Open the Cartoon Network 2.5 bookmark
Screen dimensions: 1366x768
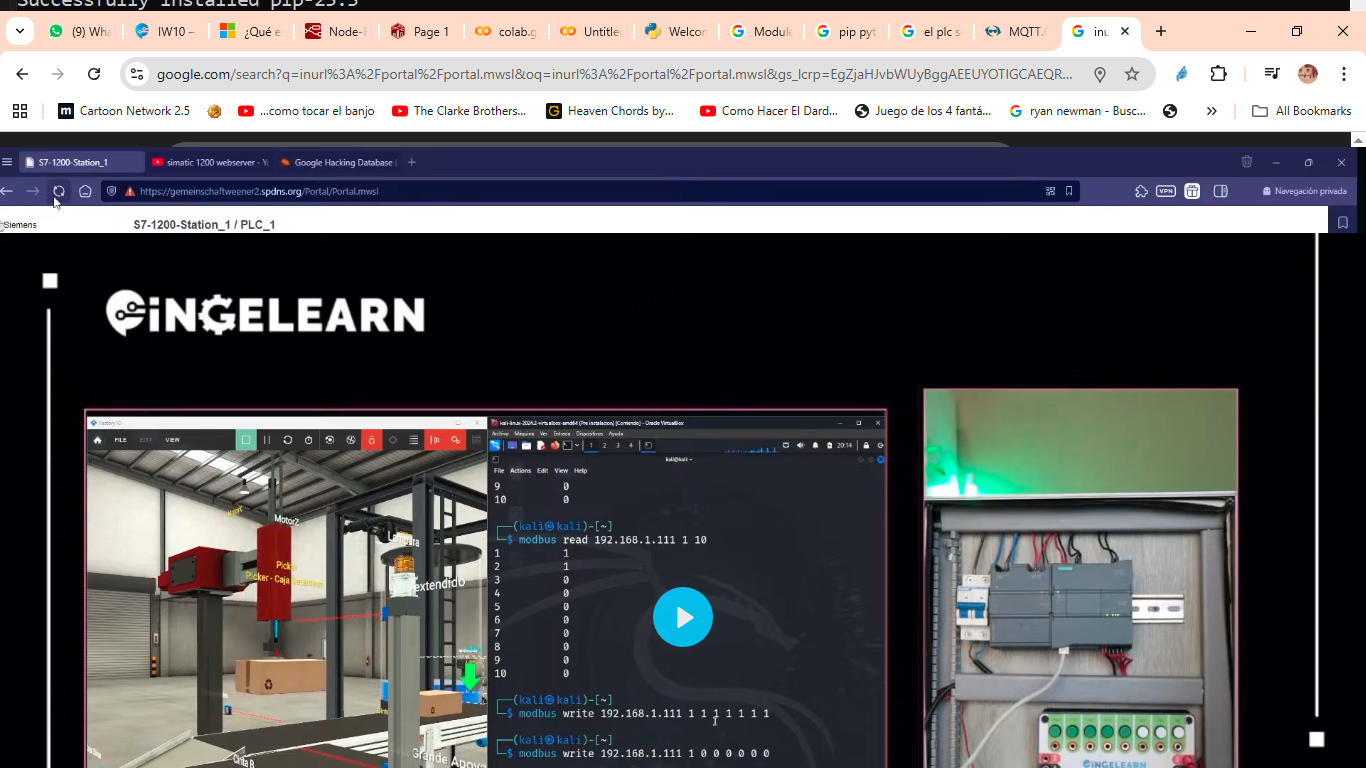click(x=124, y=111)
